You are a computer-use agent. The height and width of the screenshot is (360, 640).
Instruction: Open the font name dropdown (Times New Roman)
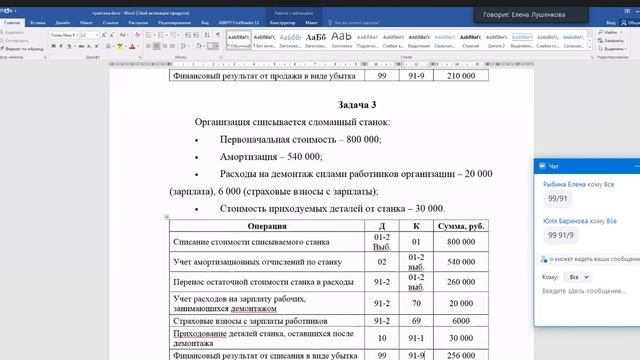[77, 35]
